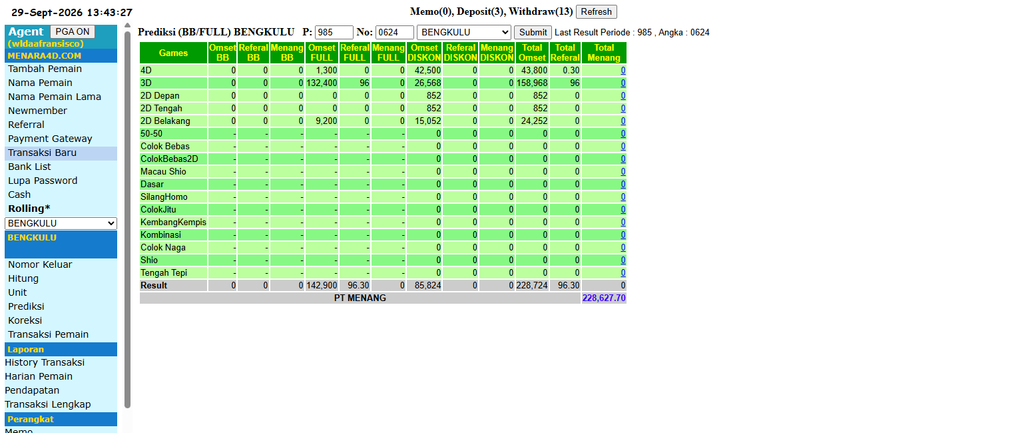Open Tambah Pemain in the sidebar

coord(44,69)
